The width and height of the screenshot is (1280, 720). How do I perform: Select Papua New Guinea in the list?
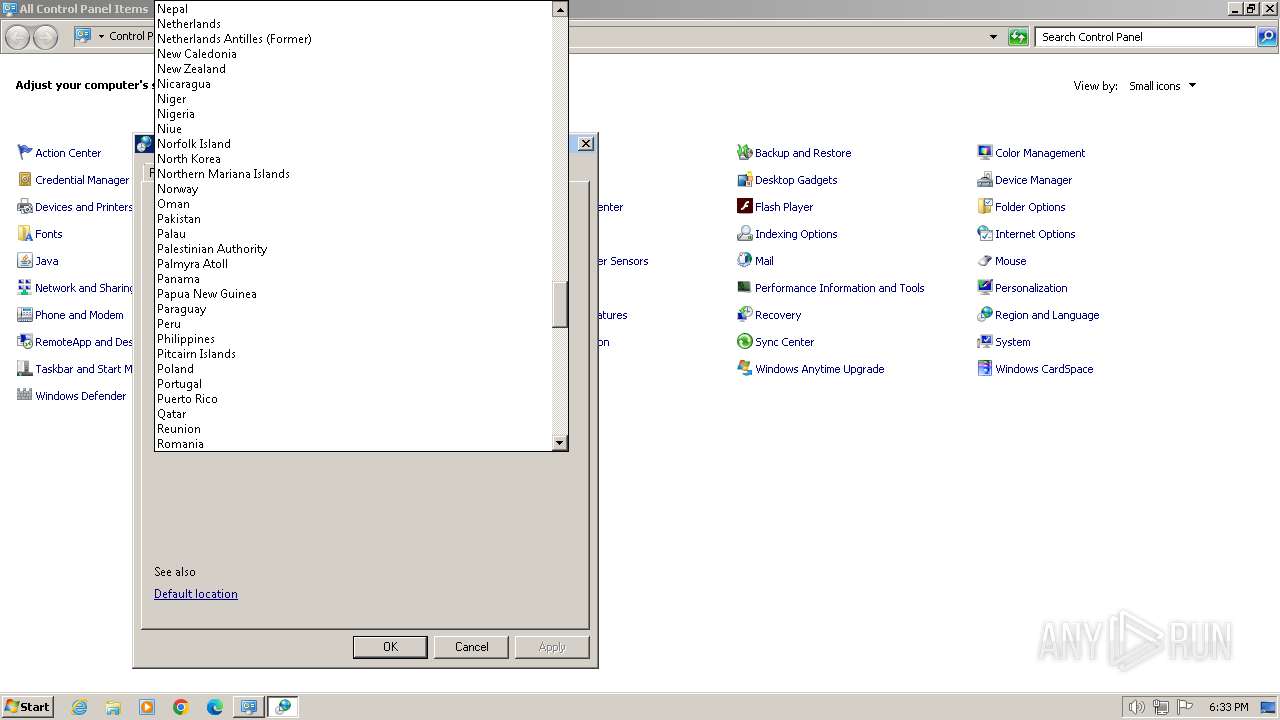(354, 294)
